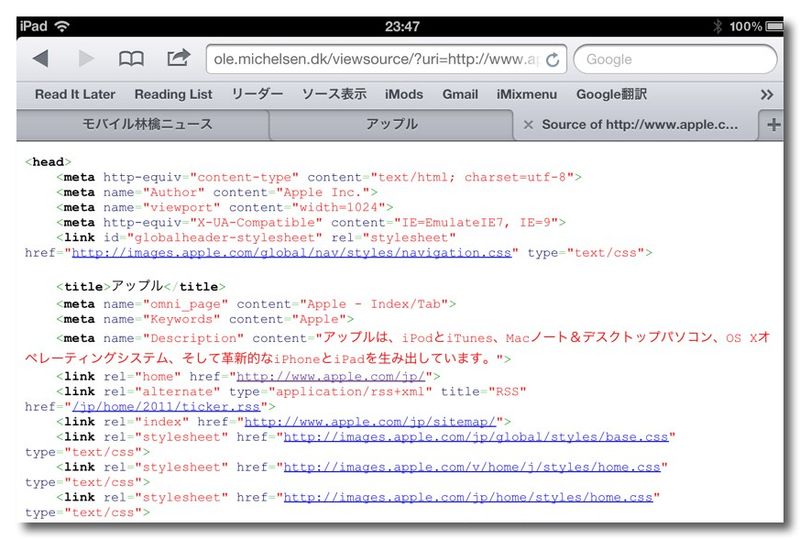
Task: Reload the page with refresh icon
Action: [x=553, y=60]
